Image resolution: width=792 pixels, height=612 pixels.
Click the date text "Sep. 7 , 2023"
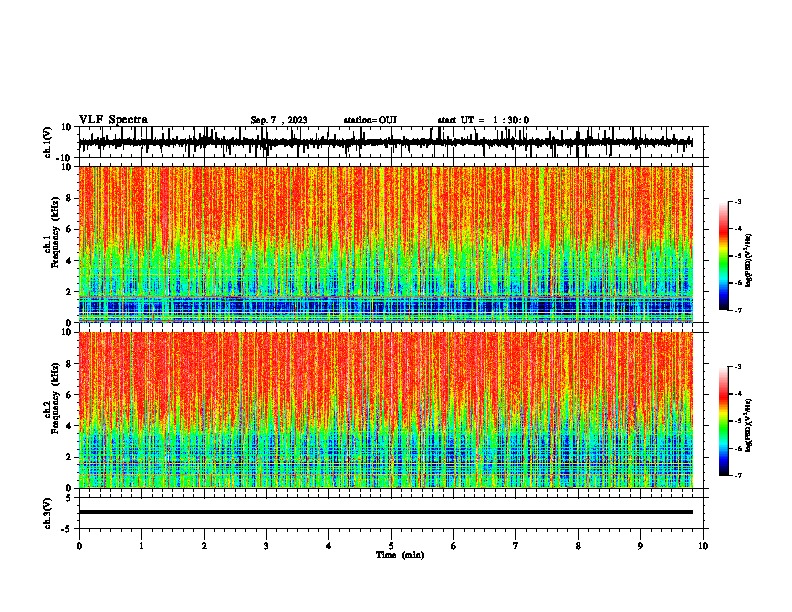pyautogui.click(x=279, y=120)
